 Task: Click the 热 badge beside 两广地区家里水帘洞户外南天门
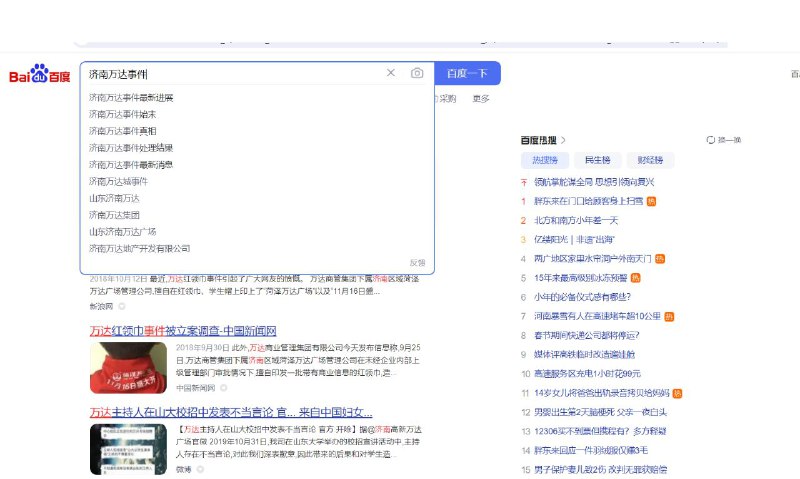660,259
